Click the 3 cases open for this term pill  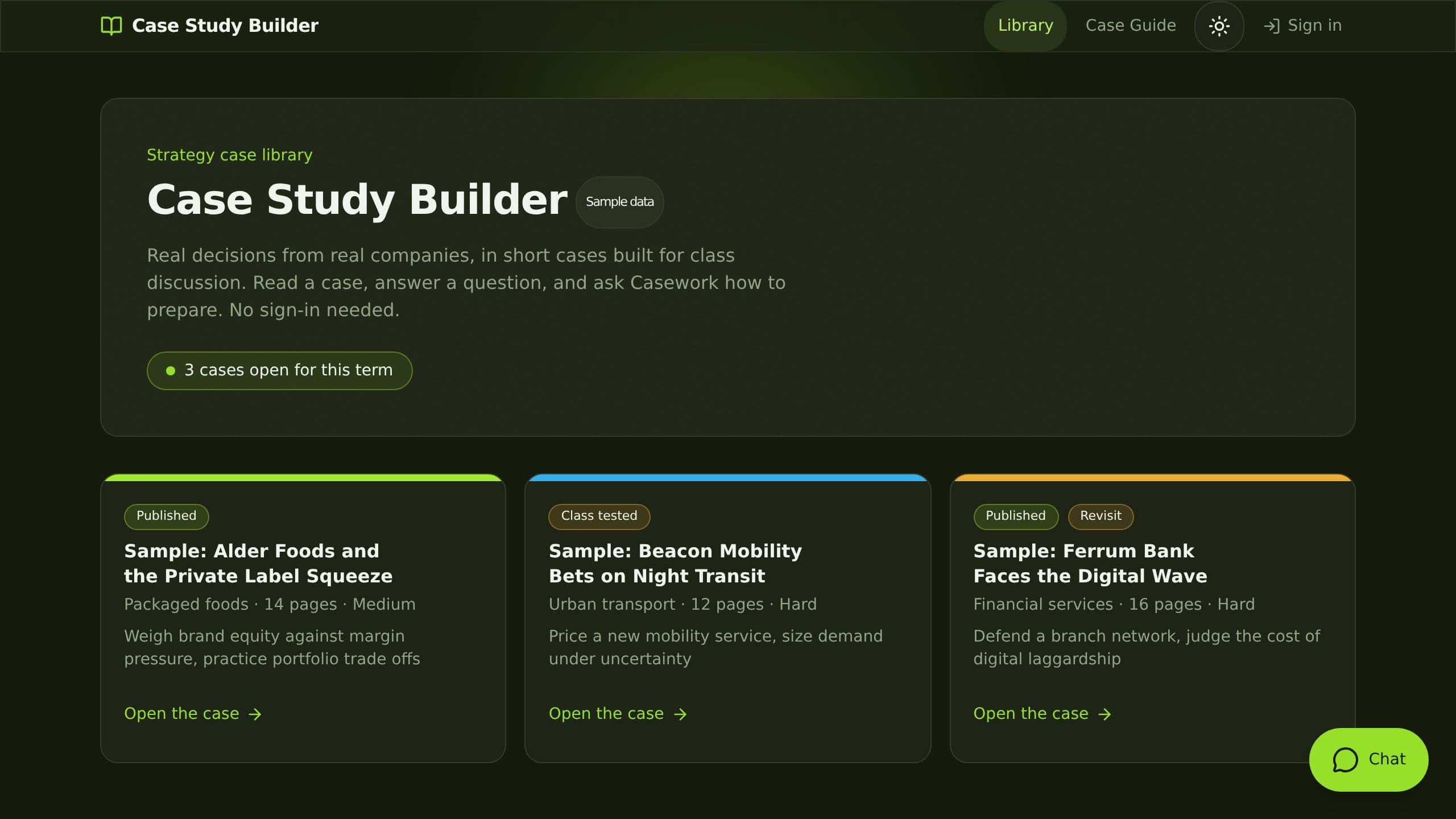point(279,371)
